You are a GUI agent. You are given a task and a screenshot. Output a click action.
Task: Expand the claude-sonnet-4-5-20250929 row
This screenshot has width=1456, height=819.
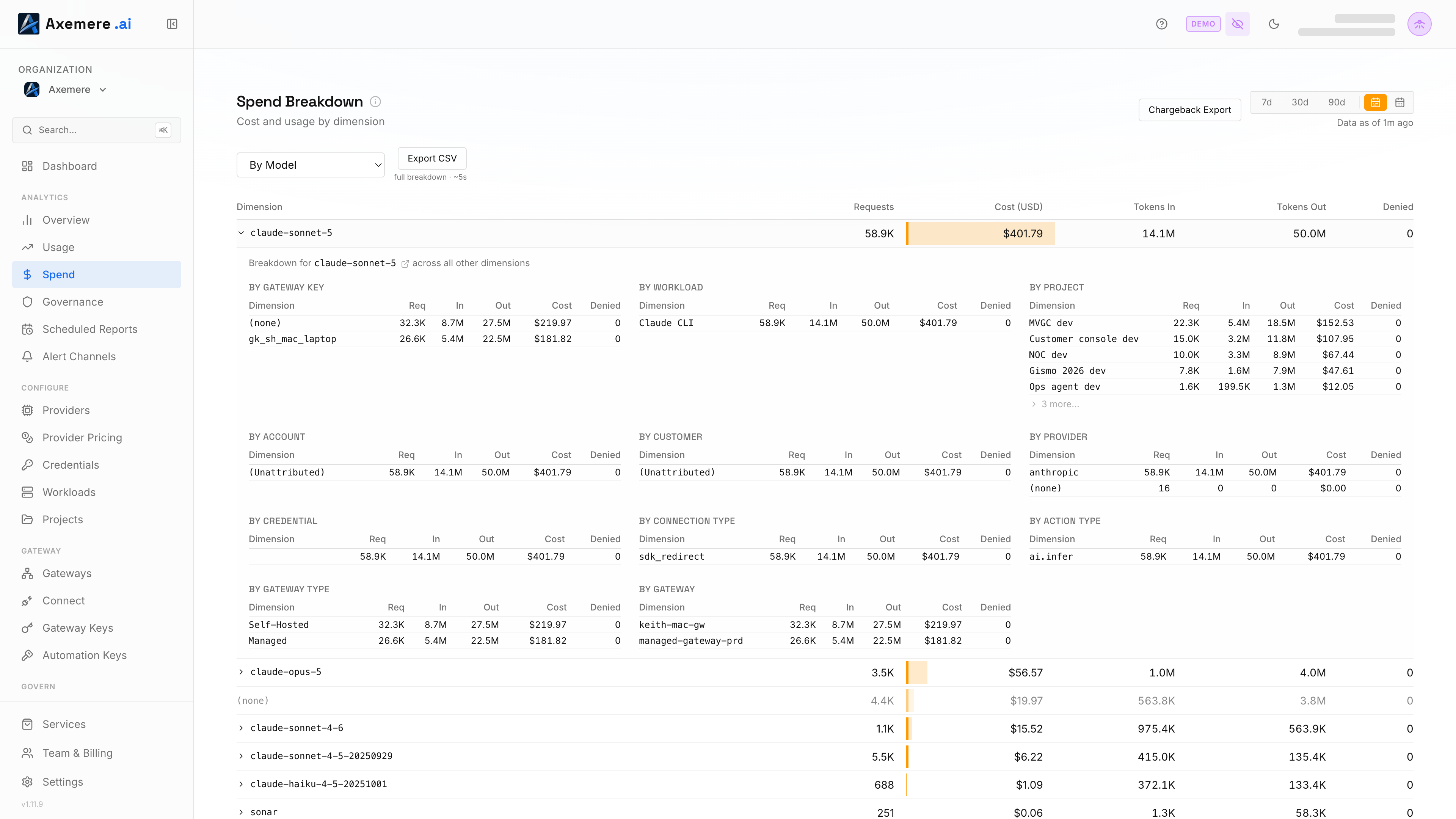[241, 756]
